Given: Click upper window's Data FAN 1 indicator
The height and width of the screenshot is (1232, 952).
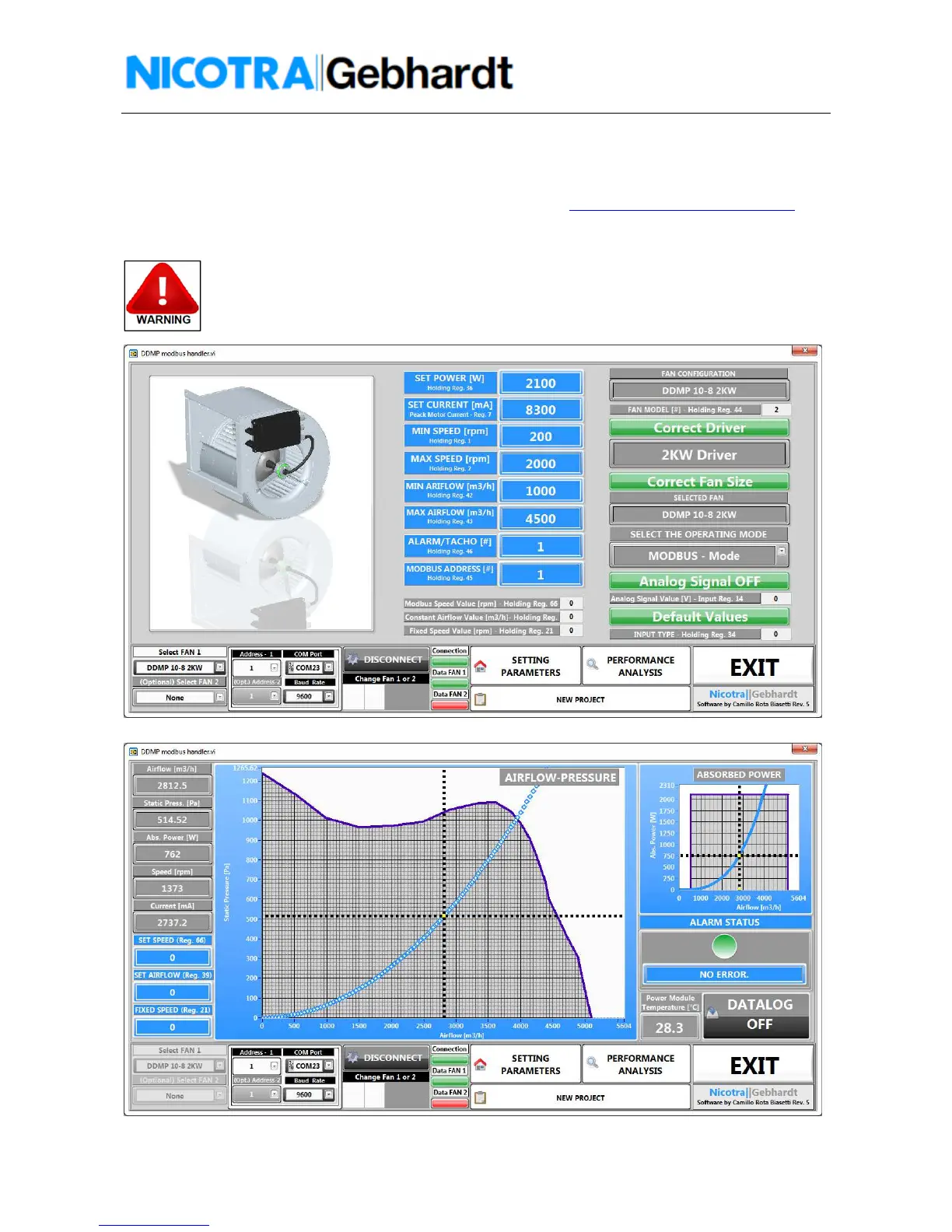Looking at the screenshot, I should (450, 683).
